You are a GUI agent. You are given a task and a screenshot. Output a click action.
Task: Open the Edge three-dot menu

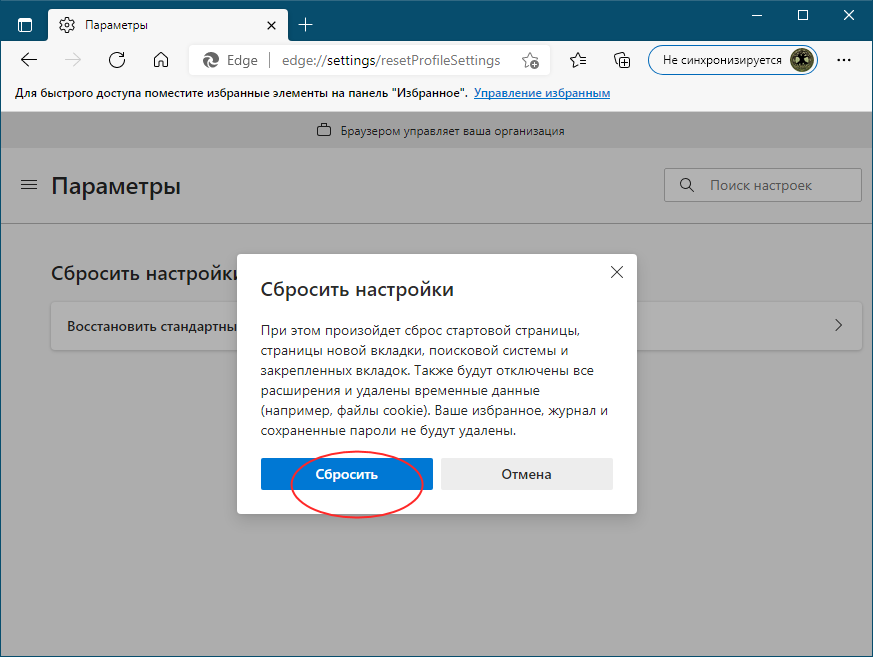(844, 60)
